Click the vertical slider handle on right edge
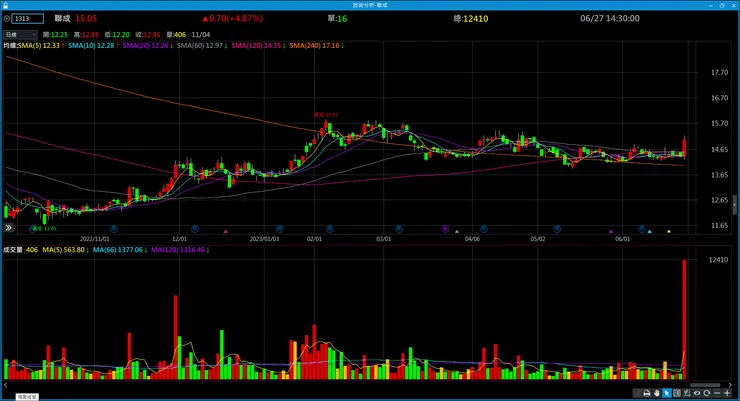 point(735,204)
